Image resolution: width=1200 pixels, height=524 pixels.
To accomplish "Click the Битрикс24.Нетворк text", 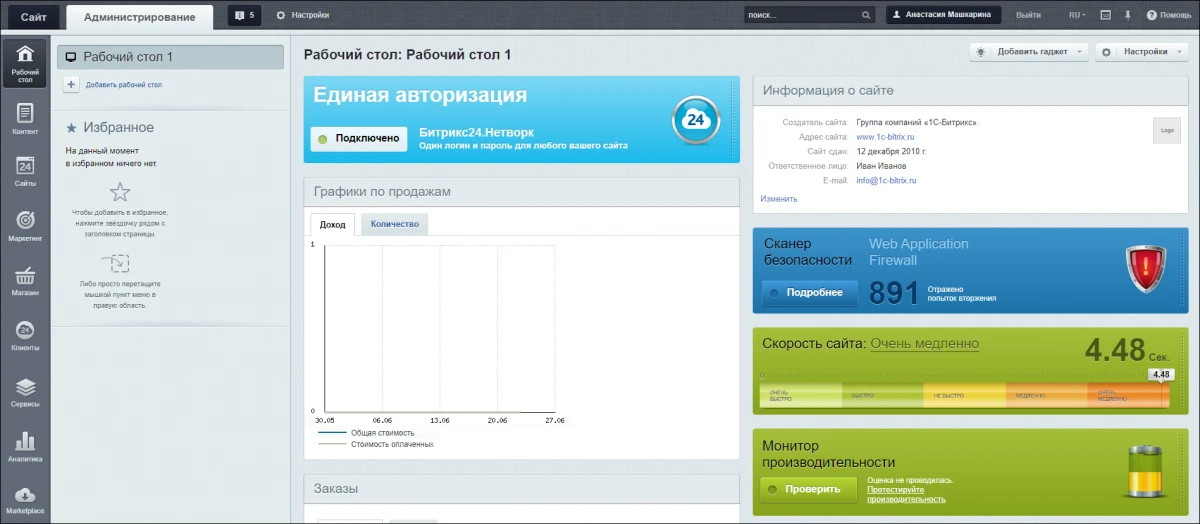I will click(x=476, y=132).
